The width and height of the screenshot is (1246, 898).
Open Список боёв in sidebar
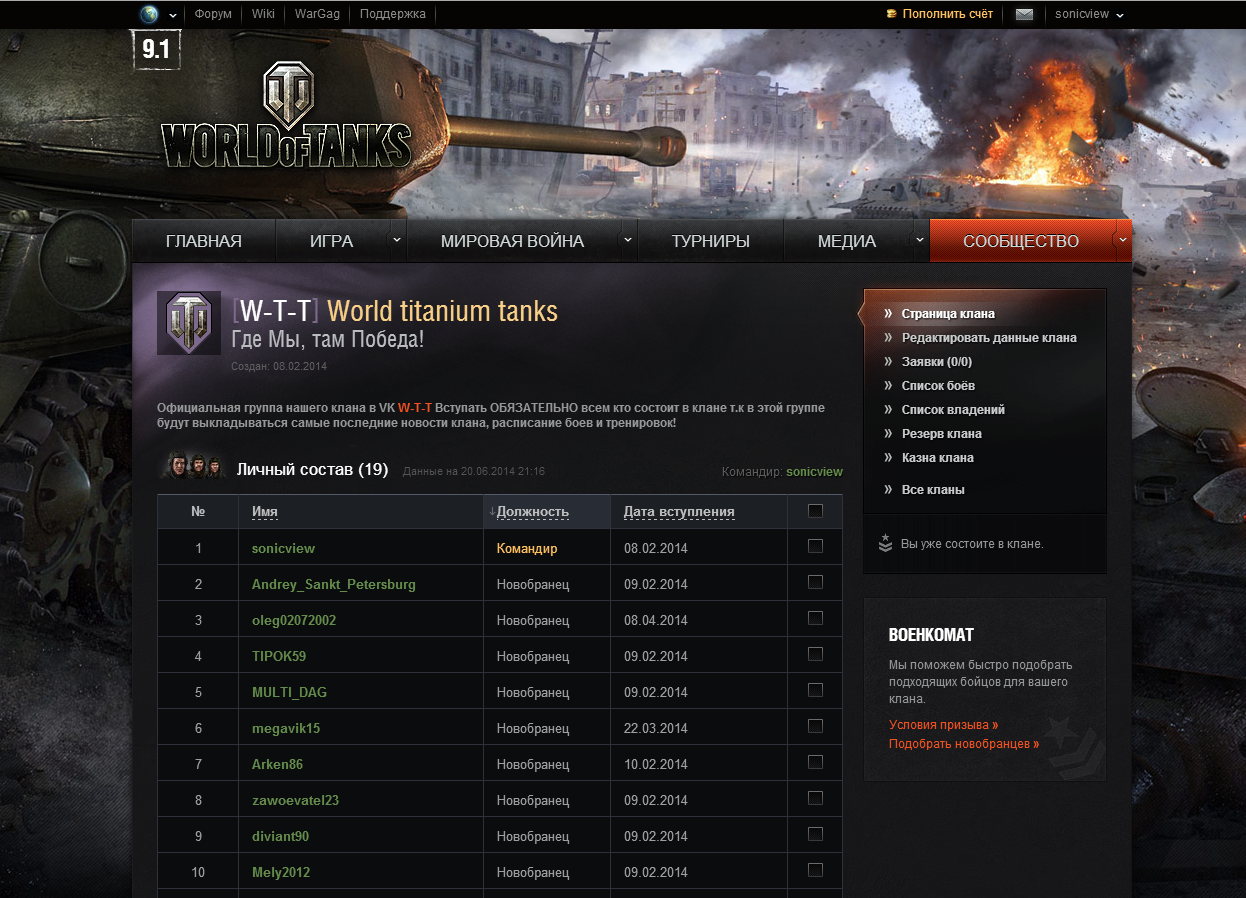pos(938,386)
